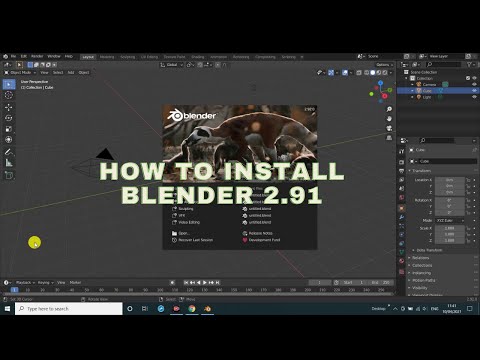The width and height of the screenshot is (480, 360).
Task: Expand the Collections panel in properties
Action: coord(422,265)
